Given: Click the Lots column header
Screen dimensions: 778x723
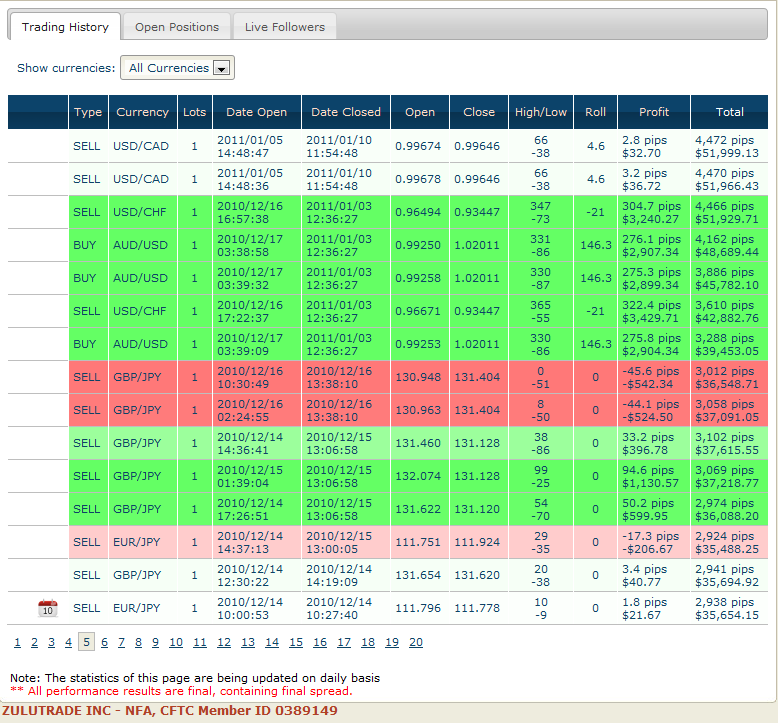Looking at the screenshot, I should coord(194,112).
